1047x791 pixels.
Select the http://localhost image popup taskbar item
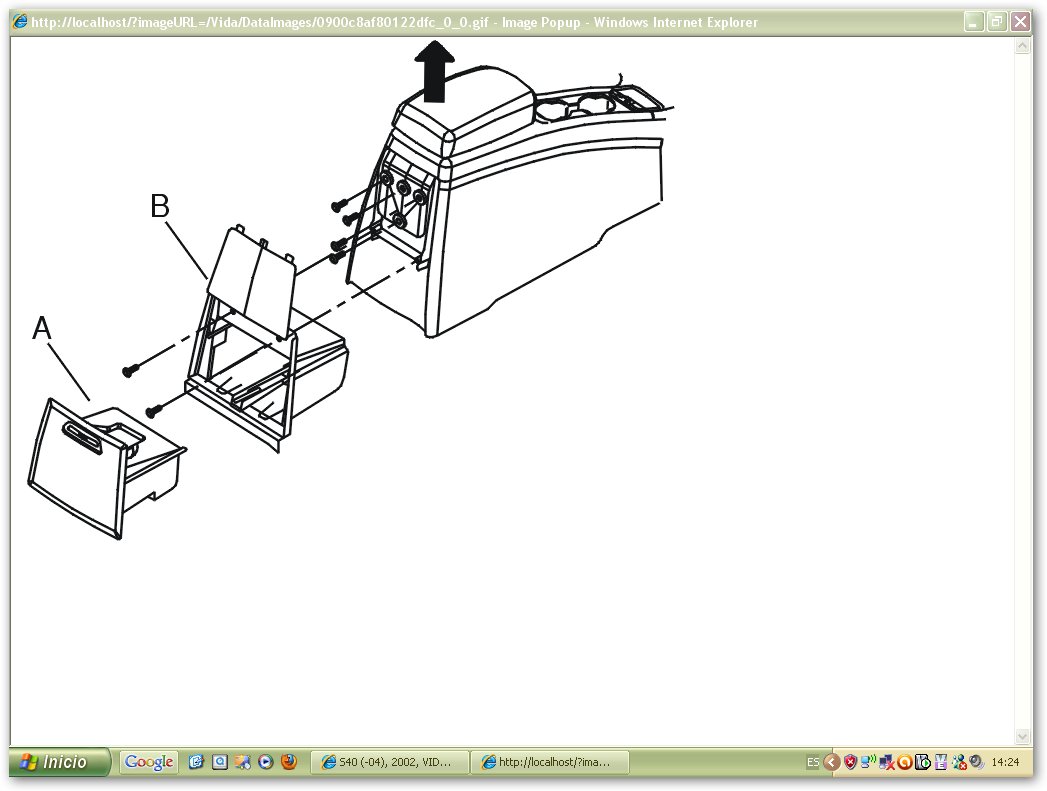click(x=550, y=762)
